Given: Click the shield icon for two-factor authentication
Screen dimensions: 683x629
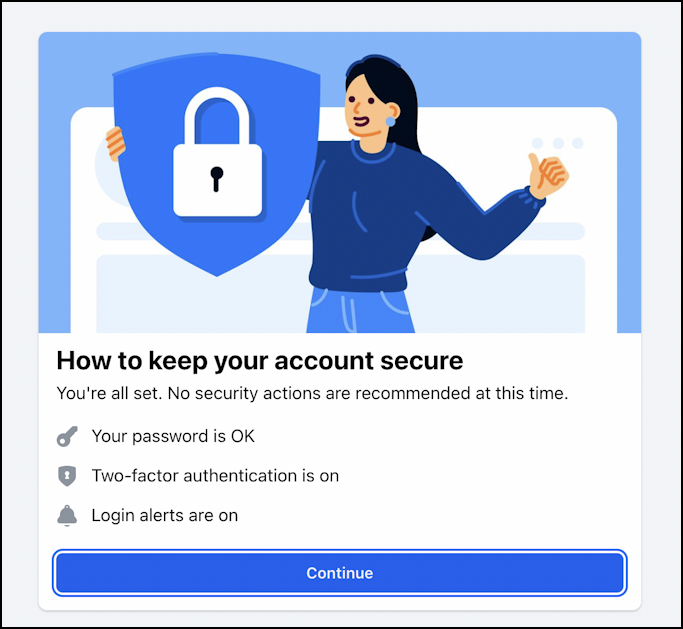Looking at the screenshot, I should (x=67, y=476).
